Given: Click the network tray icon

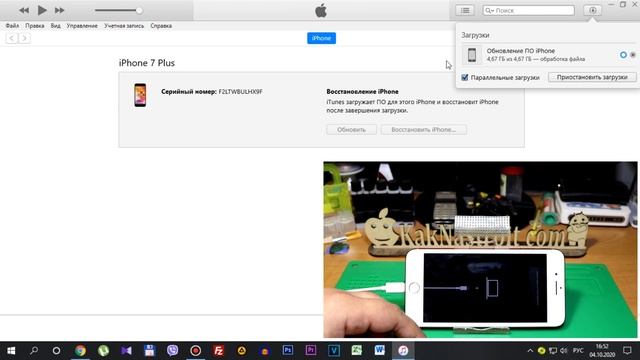Looking at the screenshot, I should [x=553, y=351].
